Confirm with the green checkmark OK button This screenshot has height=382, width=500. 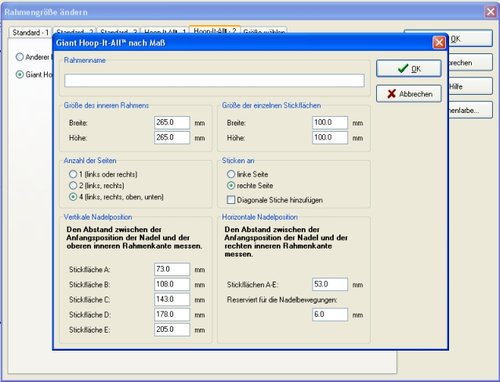[x=409, y=69]
